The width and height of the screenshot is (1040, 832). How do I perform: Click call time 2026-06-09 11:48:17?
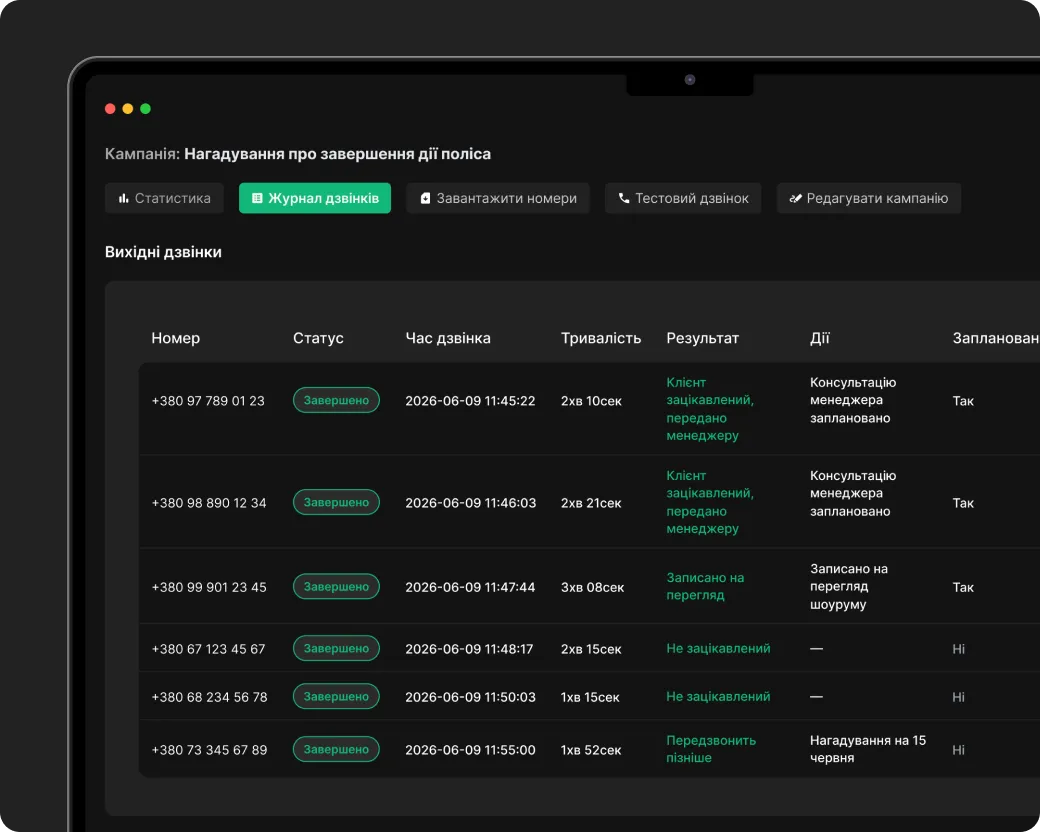pyautogui.click(x=470, y=649)
